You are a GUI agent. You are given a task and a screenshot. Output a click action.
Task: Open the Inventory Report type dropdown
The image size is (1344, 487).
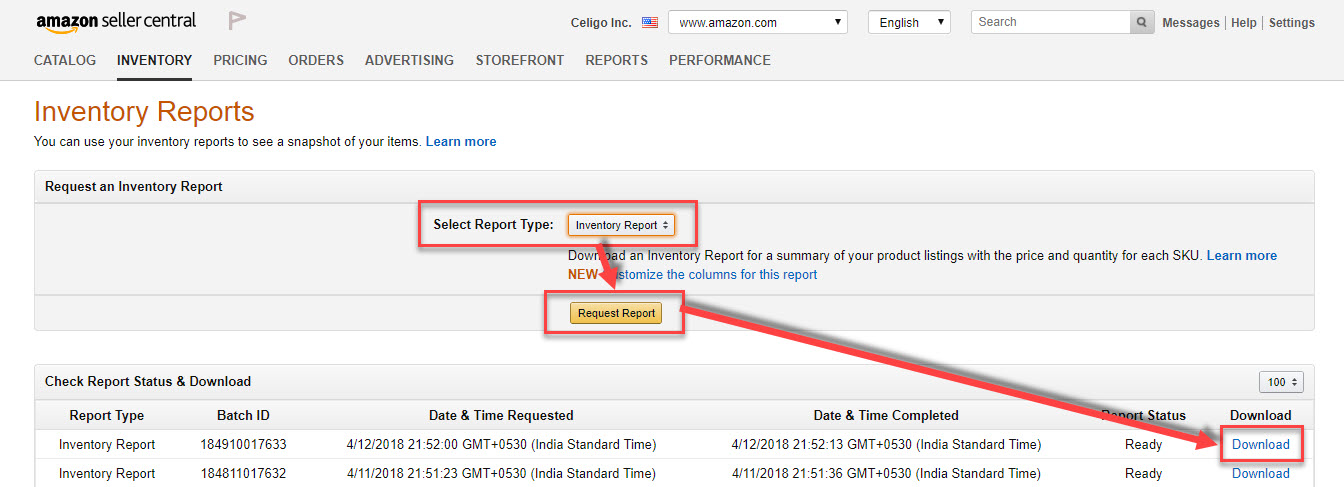[x=621, y=225]
